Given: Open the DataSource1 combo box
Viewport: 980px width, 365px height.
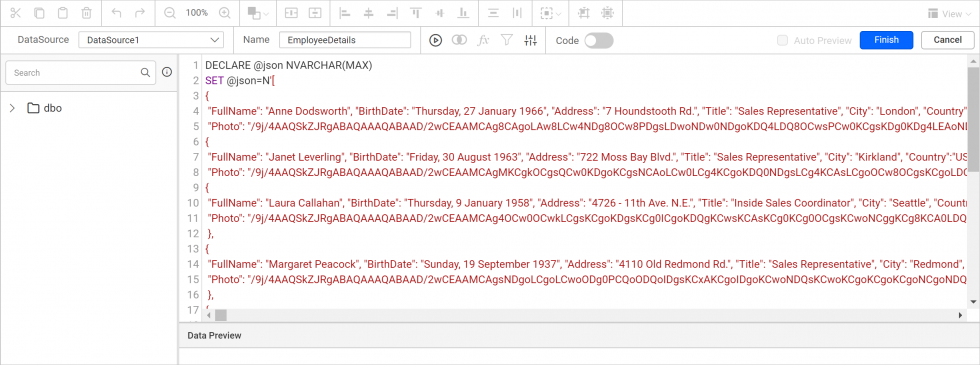Looking at the screenshot, I should pyautogui.click(x=151, y=40).
